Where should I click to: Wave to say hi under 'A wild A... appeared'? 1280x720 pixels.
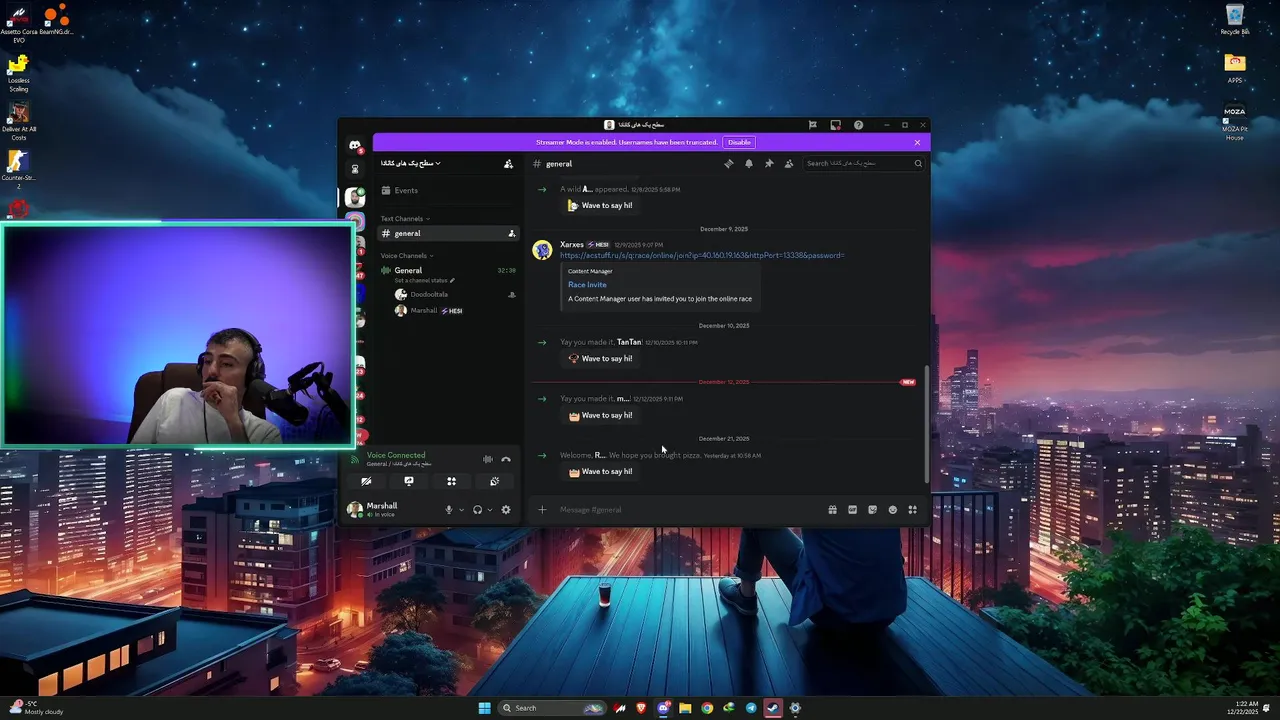coord(600,205)
